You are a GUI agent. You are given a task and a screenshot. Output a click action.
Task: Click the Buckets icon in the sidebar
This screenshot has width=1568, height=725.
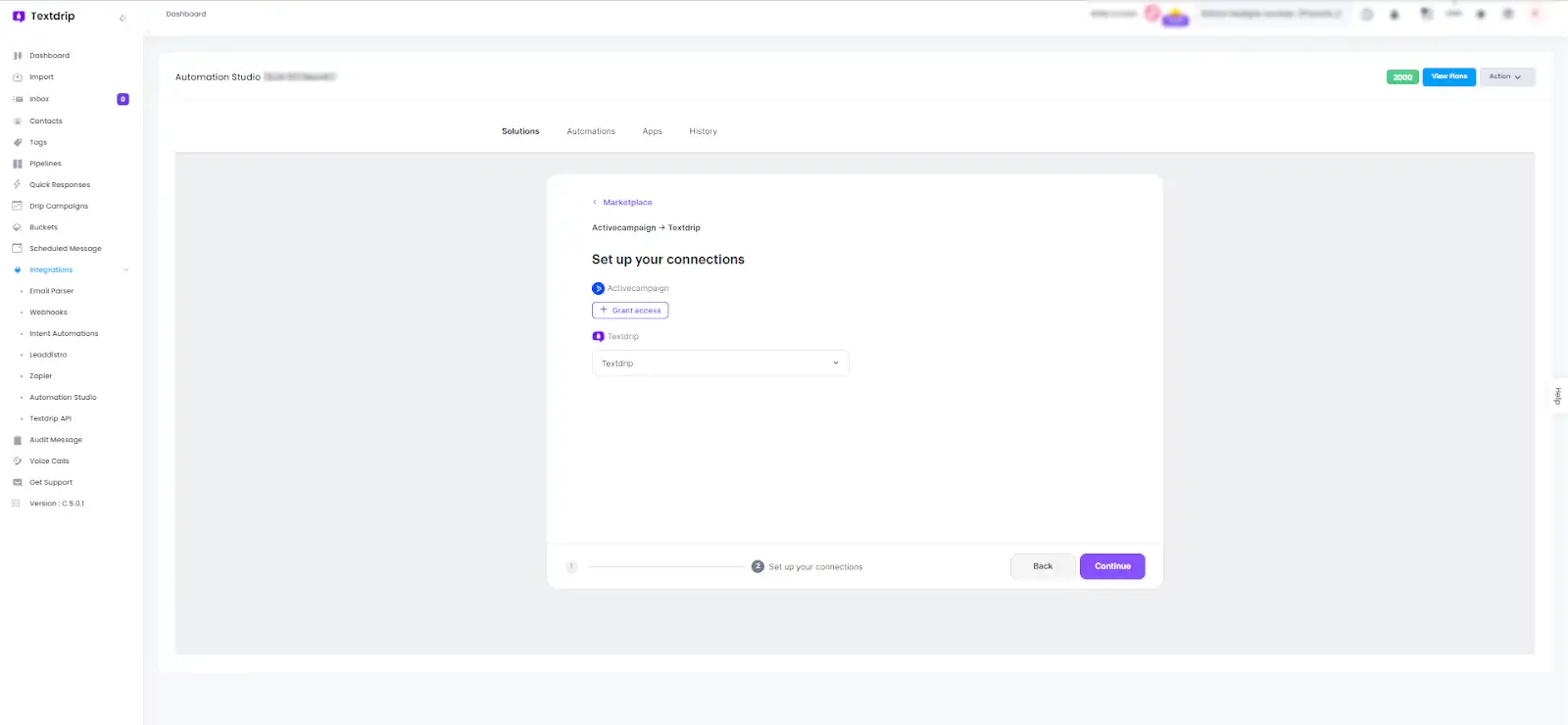18,227
